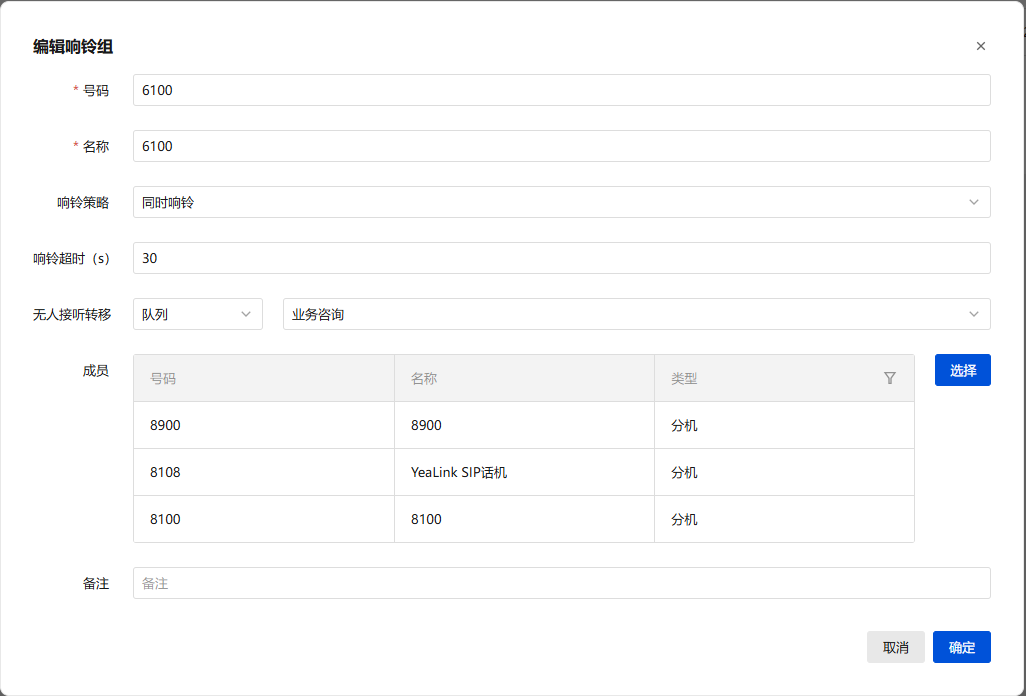Click the 类型 column header text

[684, 379]
